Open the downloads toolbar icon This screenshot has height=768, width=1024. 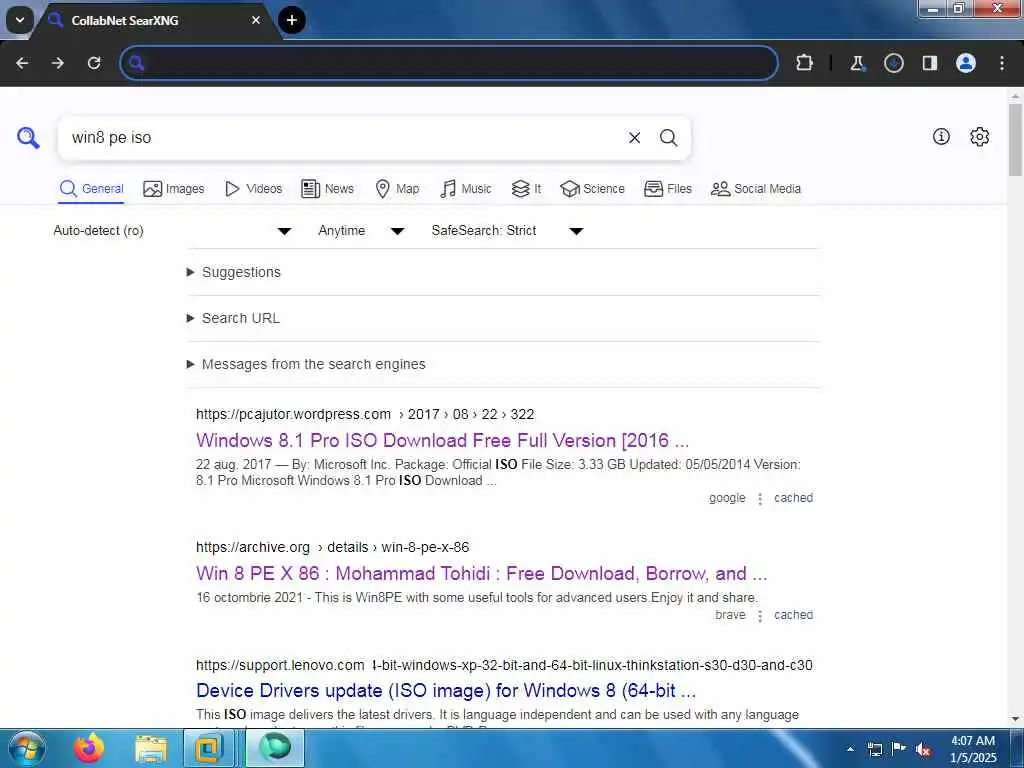click(893, 63)
